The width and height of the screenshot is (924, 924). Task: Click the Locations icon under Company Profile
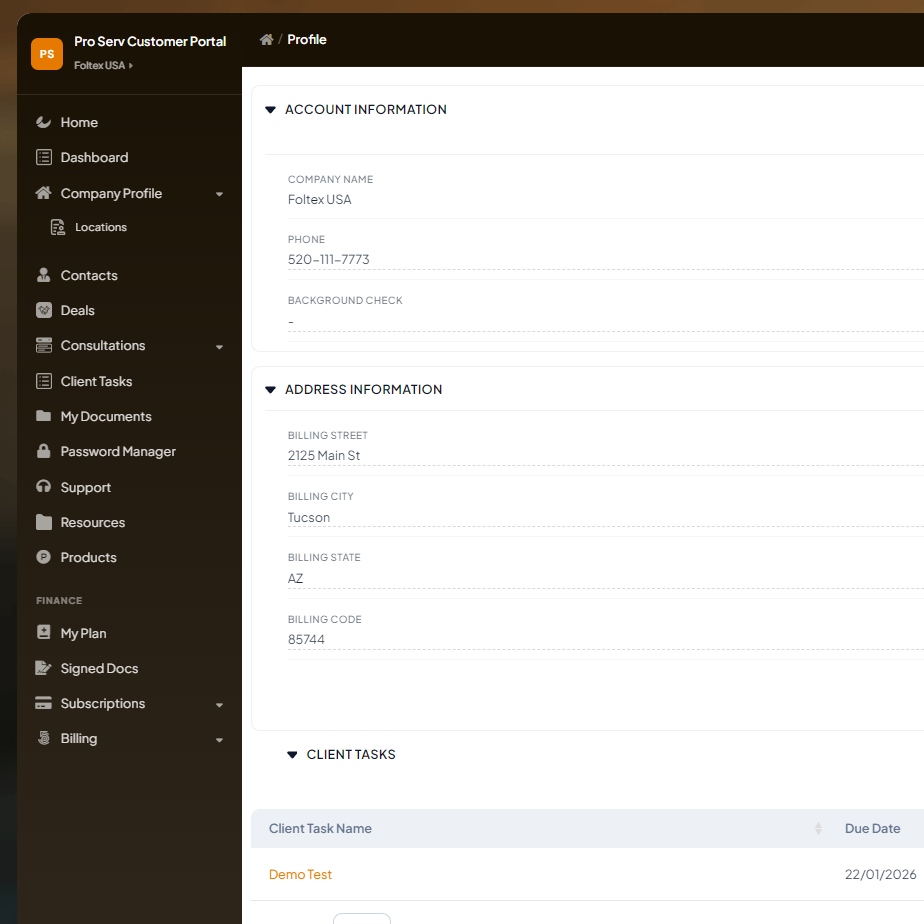point(59,227)
